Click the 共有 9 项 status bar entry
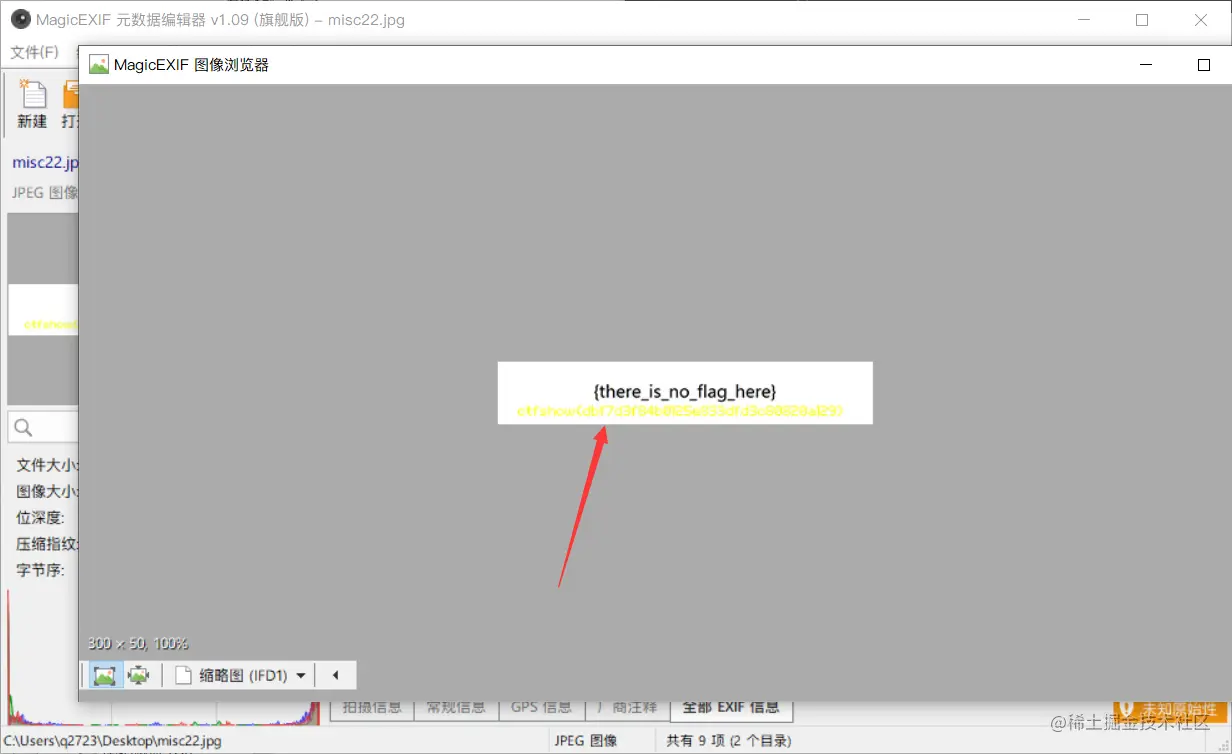1232x754 pixels. tap(729, 741)
